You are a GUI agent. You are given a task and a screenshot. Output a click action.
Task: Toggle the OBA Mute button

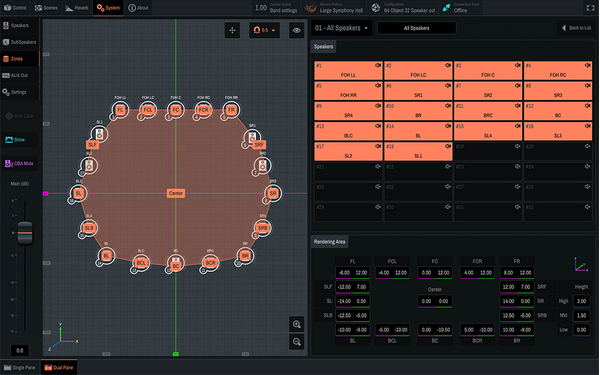20,163
